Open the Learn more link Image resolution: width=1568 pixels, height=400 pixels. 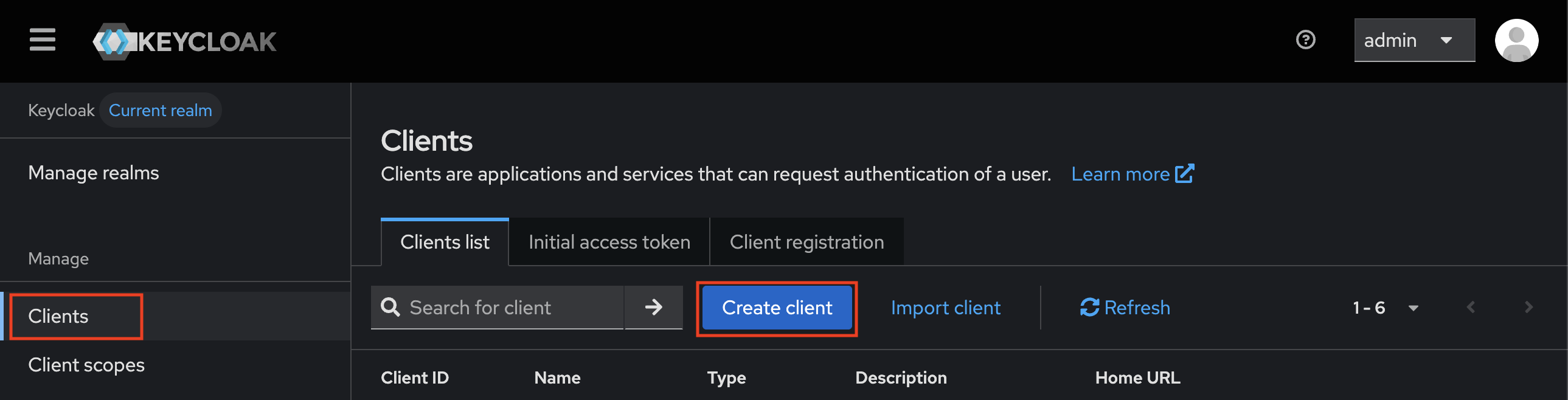pyautogui.click(x=1131, y=174)
